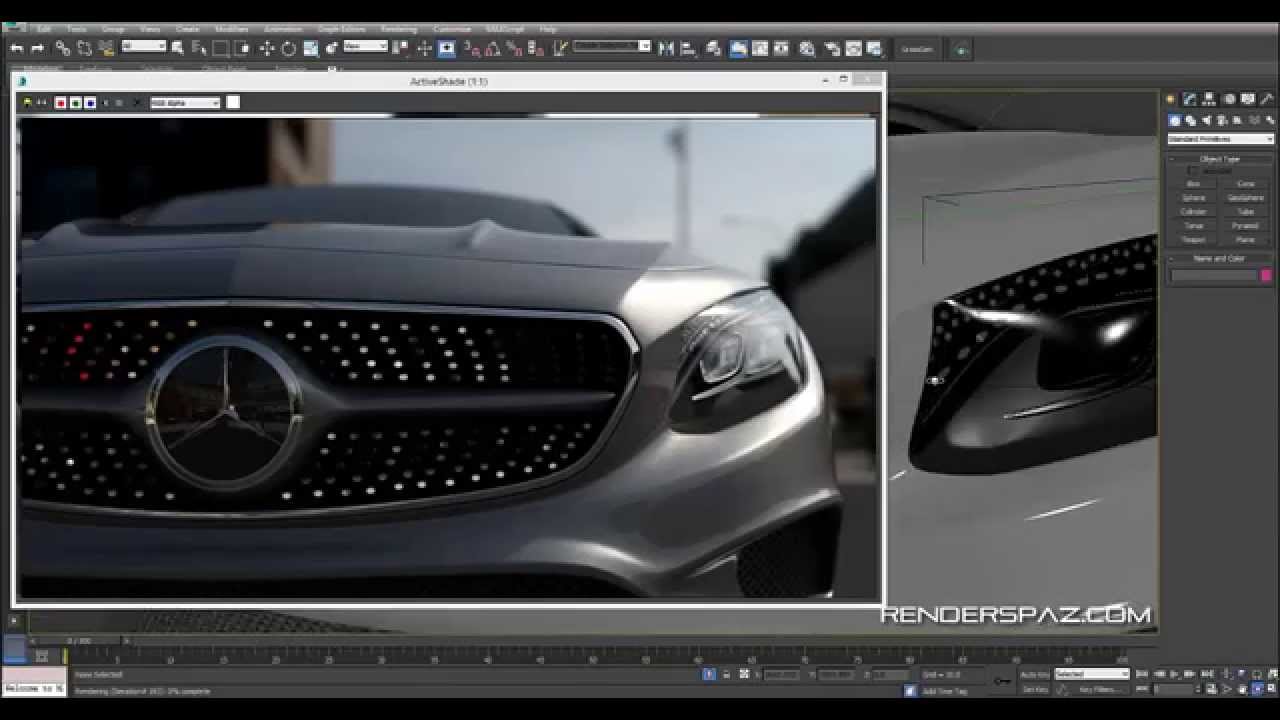
Task: Toggle blue channel in ActiveShade window
Action: pos(90,102)
